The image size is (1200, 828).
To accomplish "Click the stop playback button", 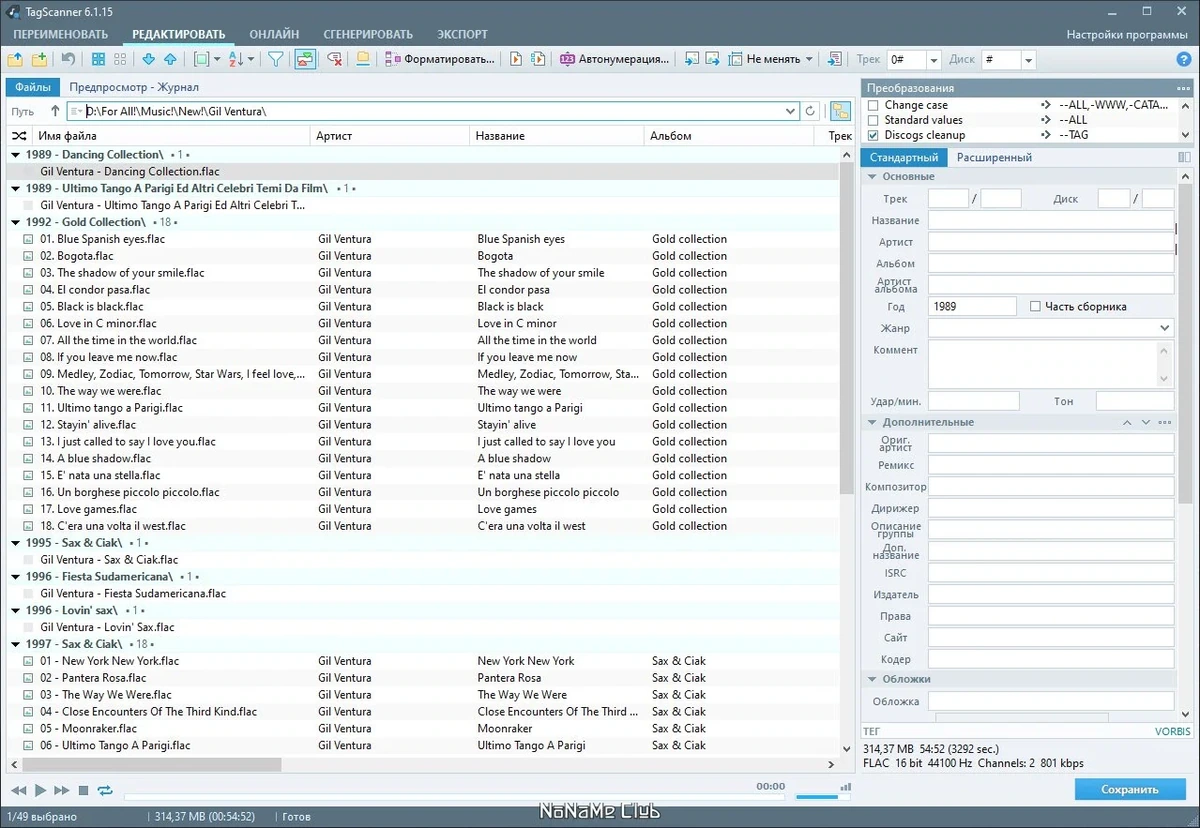I will (84, 790).
